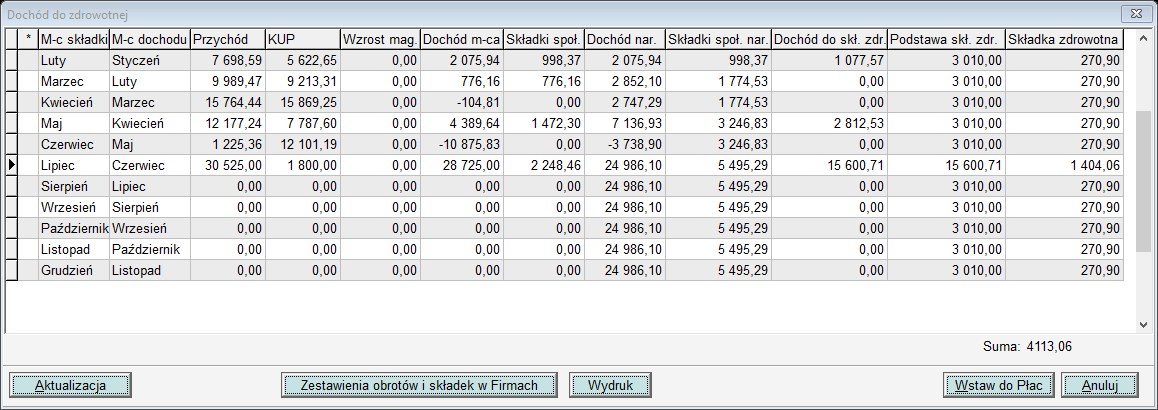
Task: Click the Podstawa skł. zdr. column header
Action: [x=946, y=39]
